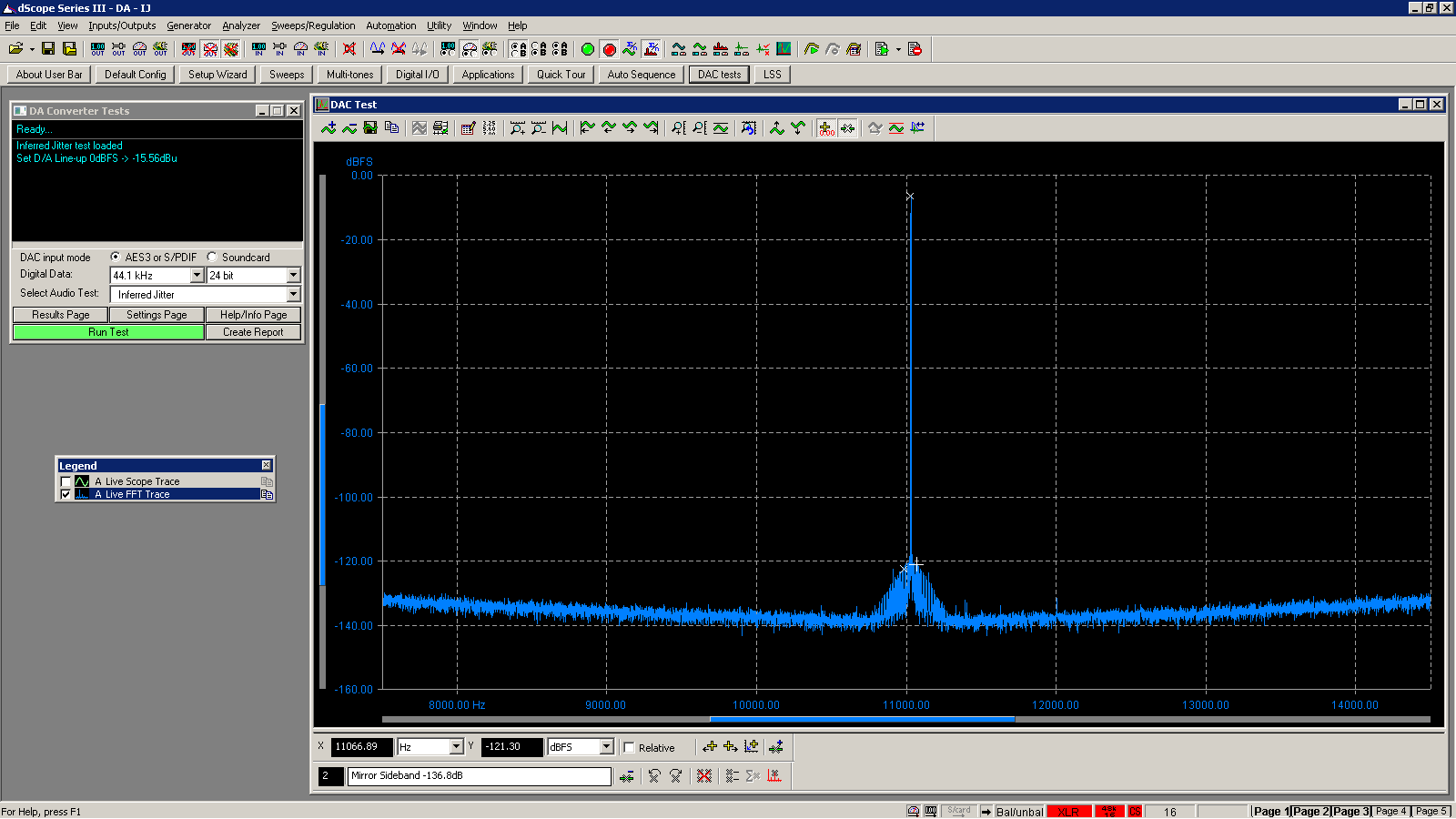Click the zoom out magnifier icon in DAC Test
The height and width of the screenshot is (819, 1456).
[539, 128]
